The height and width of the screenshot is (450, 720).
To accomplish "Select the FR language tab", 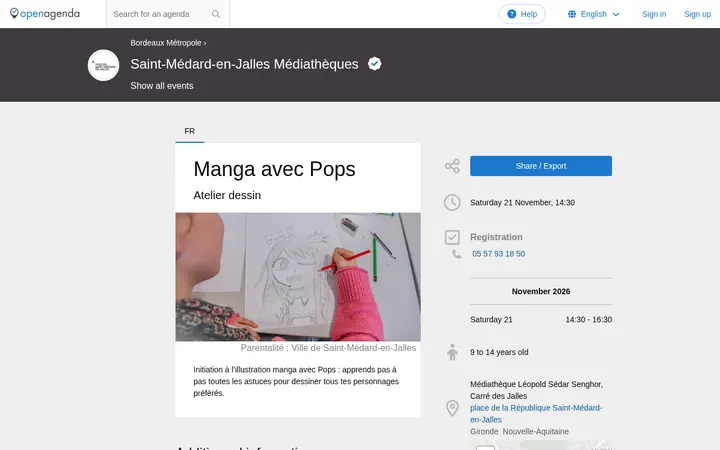I will point(190,131).
